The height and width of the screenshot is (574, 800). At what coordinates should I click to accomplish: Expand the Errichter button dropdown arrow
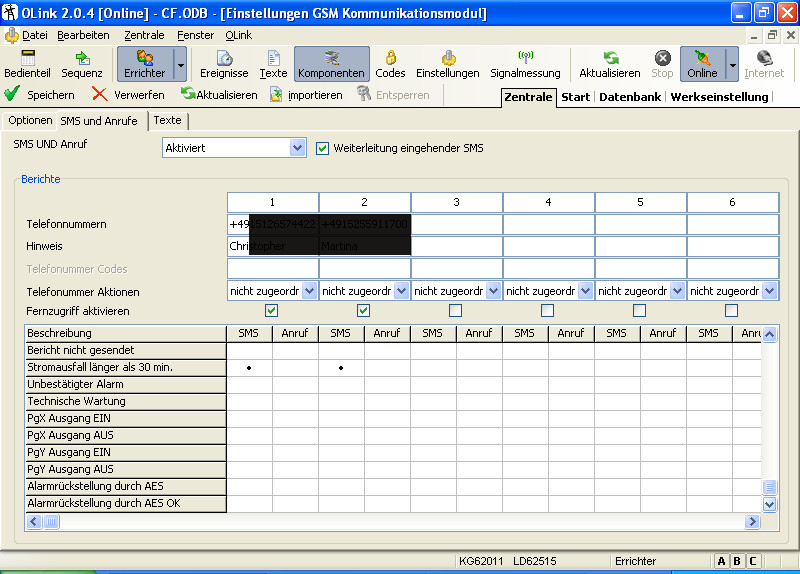click(180, 64)
